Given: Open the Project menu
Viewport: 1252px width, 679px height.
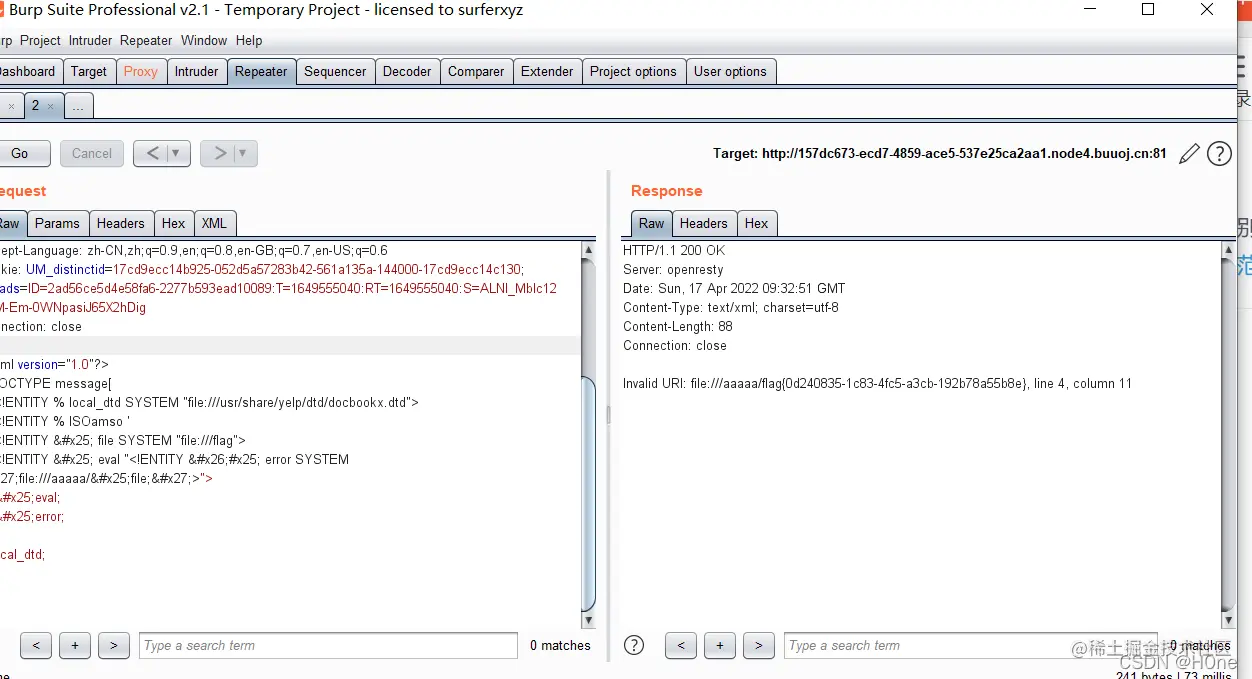Looking at the screenshot, I should pos(40,40).
